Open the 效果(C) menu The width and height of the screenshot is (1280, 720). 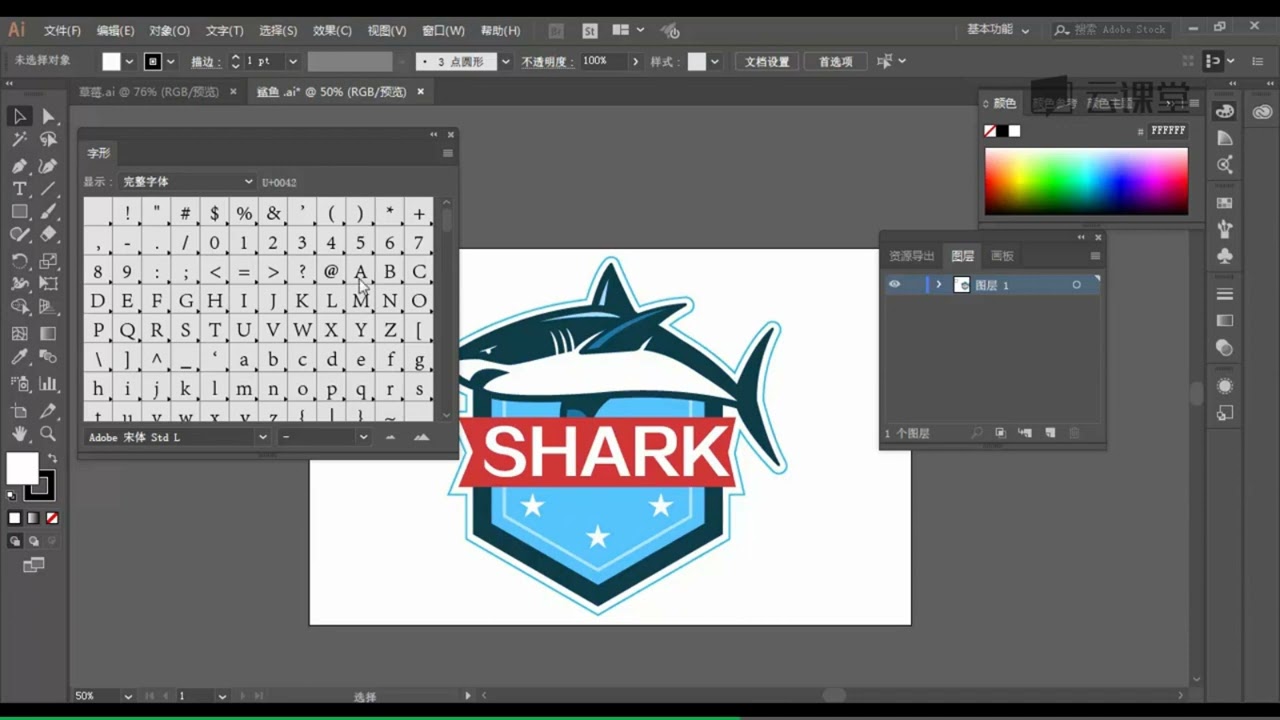332,31
